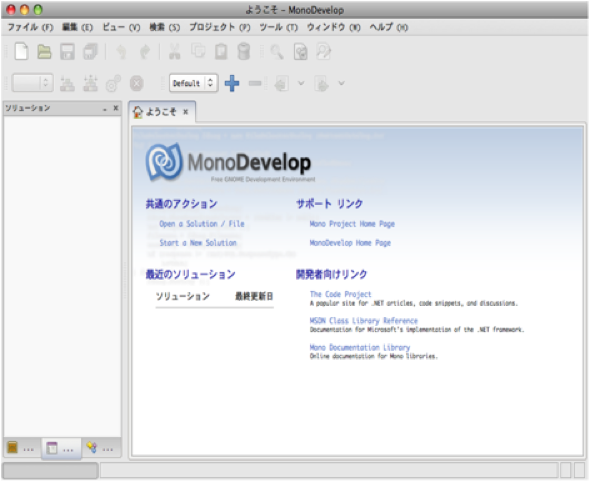Open the 検索 (S) menu
This screenshot has height=482, width=590.
point(164,27)
